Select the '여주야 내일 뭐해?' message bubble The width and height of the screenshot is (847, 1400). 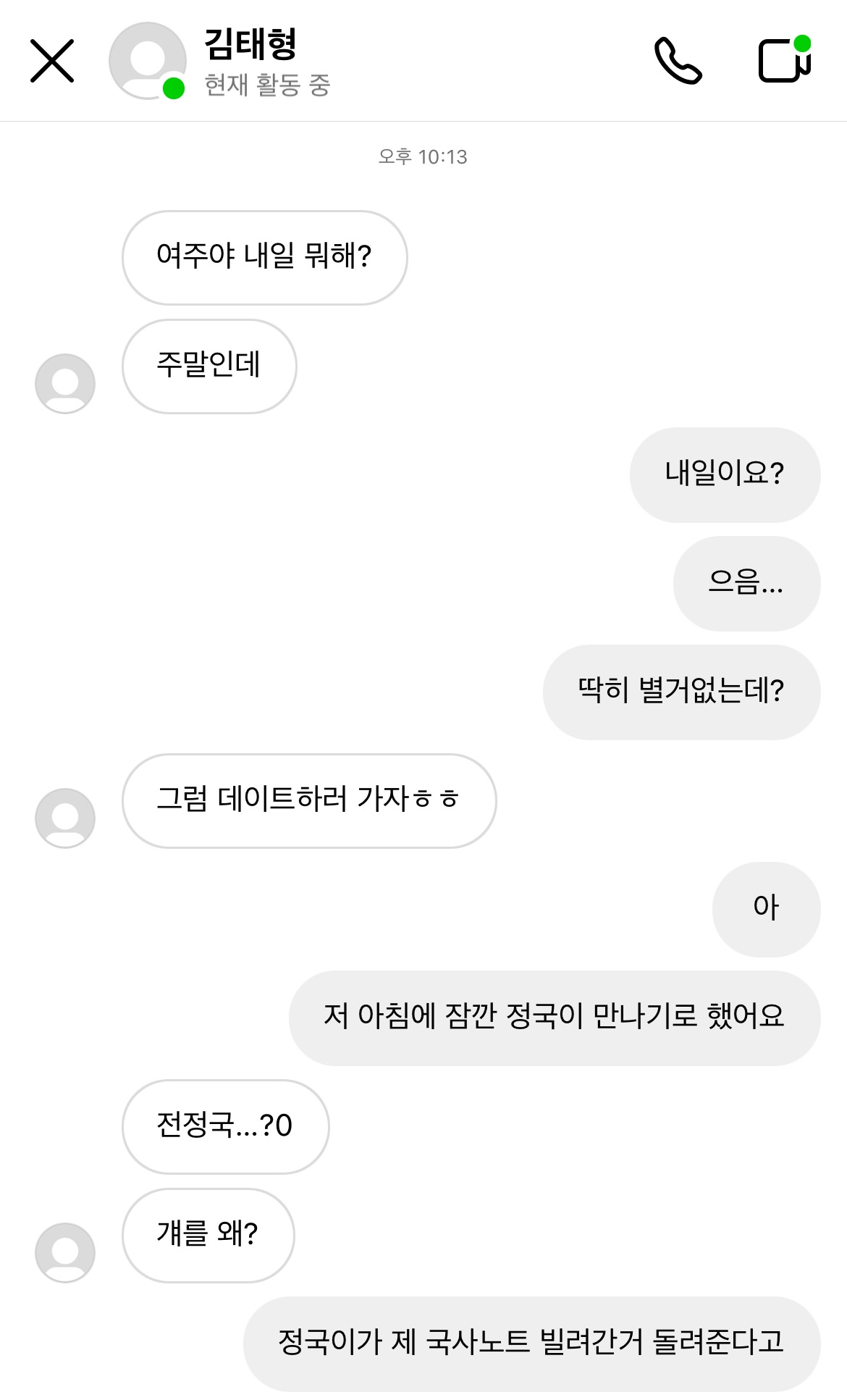pyautogui.click(x=264, y=257)
